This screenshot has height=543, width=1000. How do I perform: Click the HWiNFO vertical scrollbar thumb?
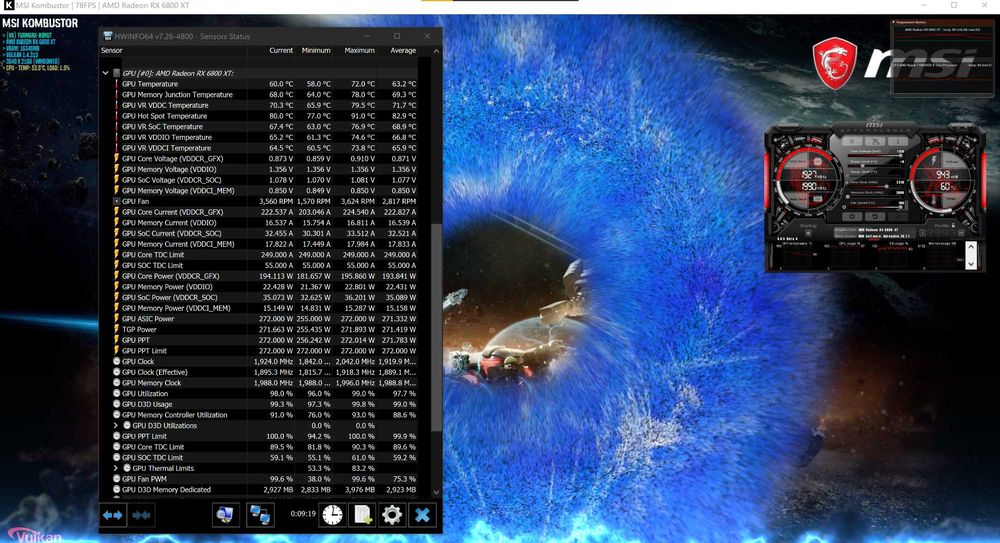click(x=436, y=327)
